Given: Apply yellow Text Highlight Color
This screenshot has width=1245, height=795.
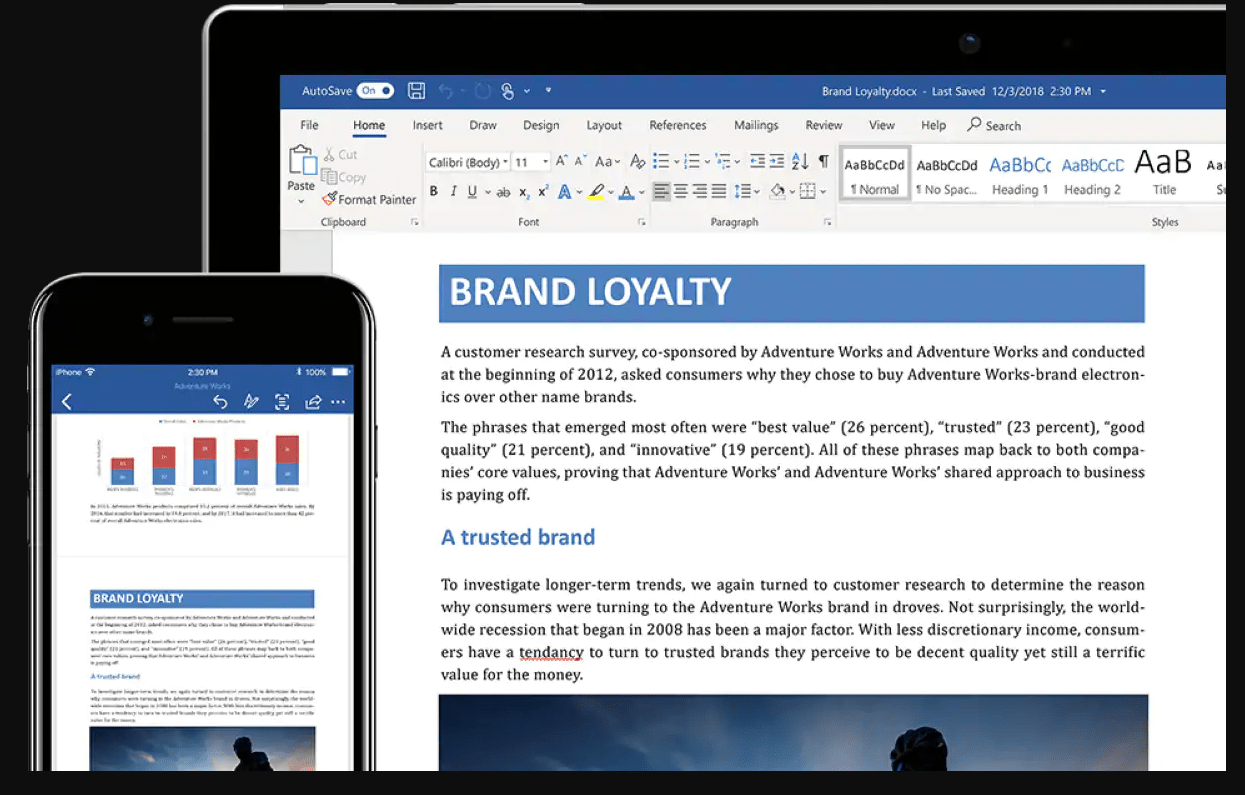Looking at the screenshot, I should pyautogui.click(x=596, y=192).
